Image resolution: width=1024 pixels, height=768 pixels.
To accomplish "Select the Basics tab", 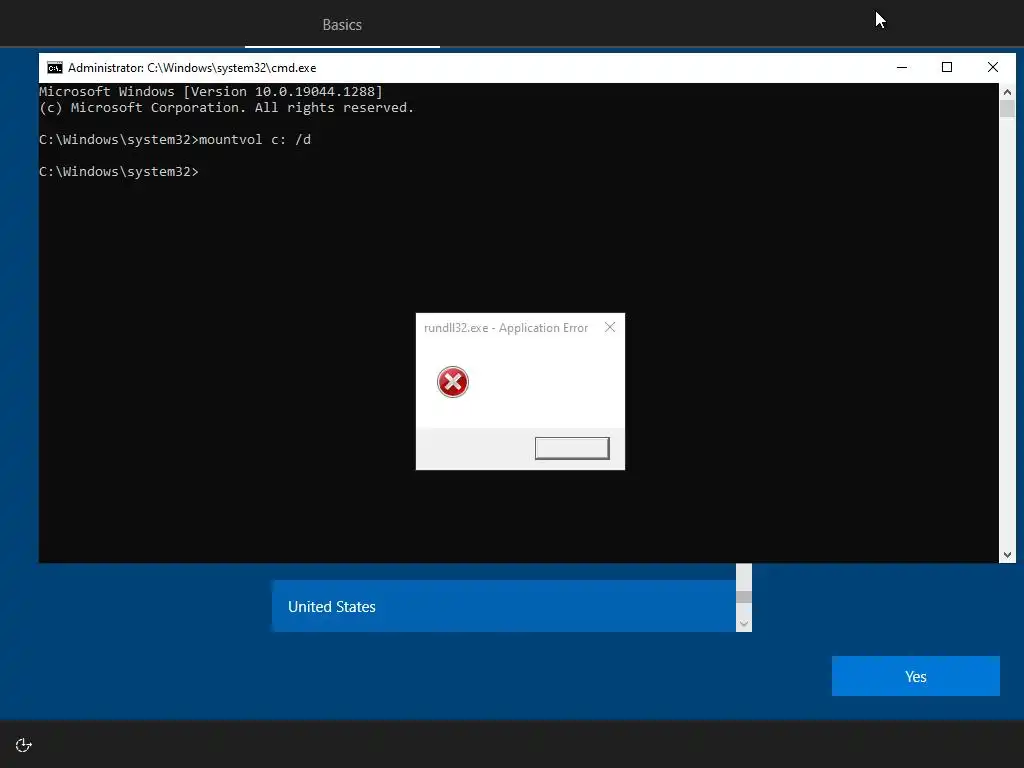I will (x=342, y=25).
